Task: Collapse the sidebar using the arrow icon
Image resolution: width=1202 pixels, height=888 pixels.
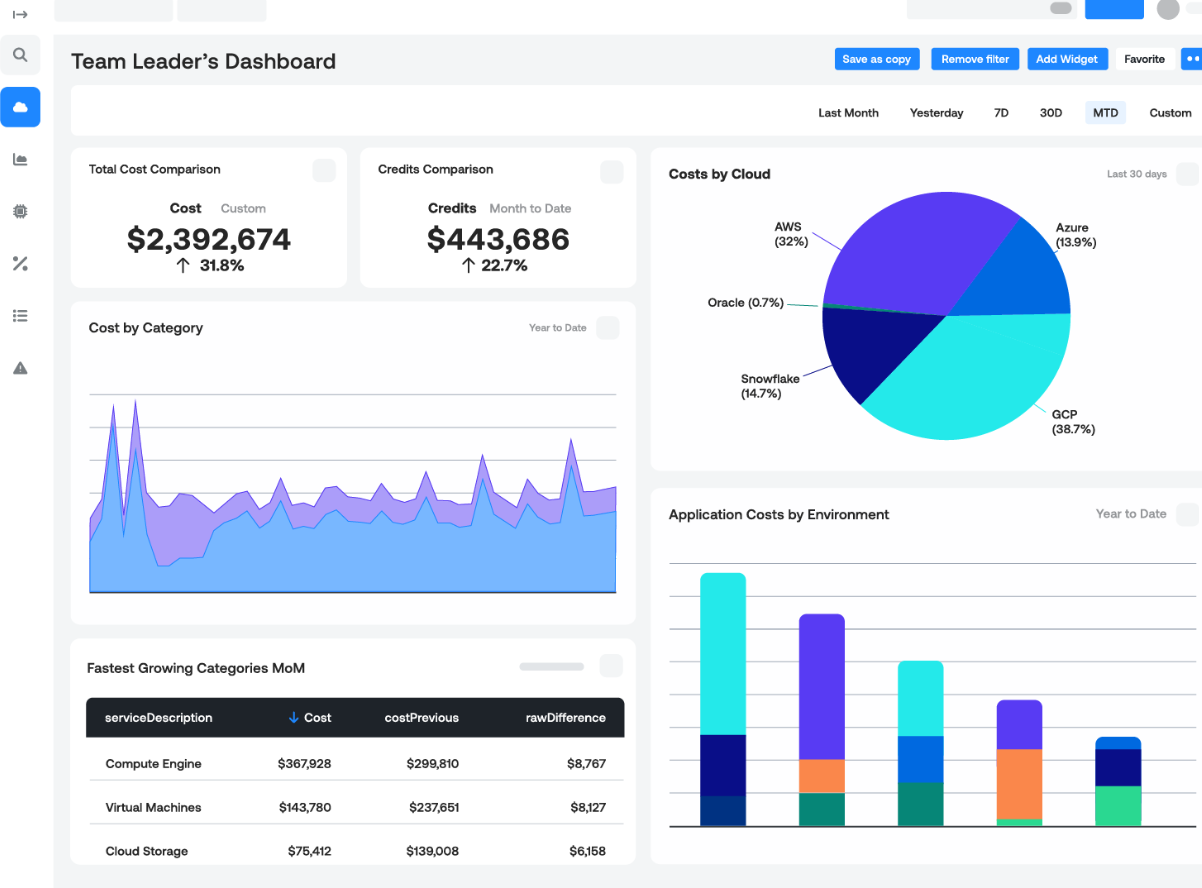Action: (x=20, y=14)
